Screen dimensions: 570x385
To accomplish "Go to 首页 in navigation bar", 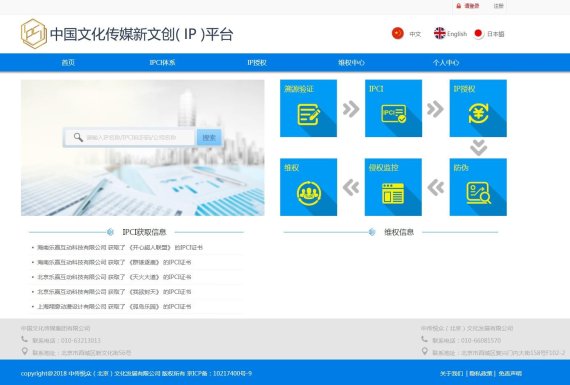I will (68, 63).
